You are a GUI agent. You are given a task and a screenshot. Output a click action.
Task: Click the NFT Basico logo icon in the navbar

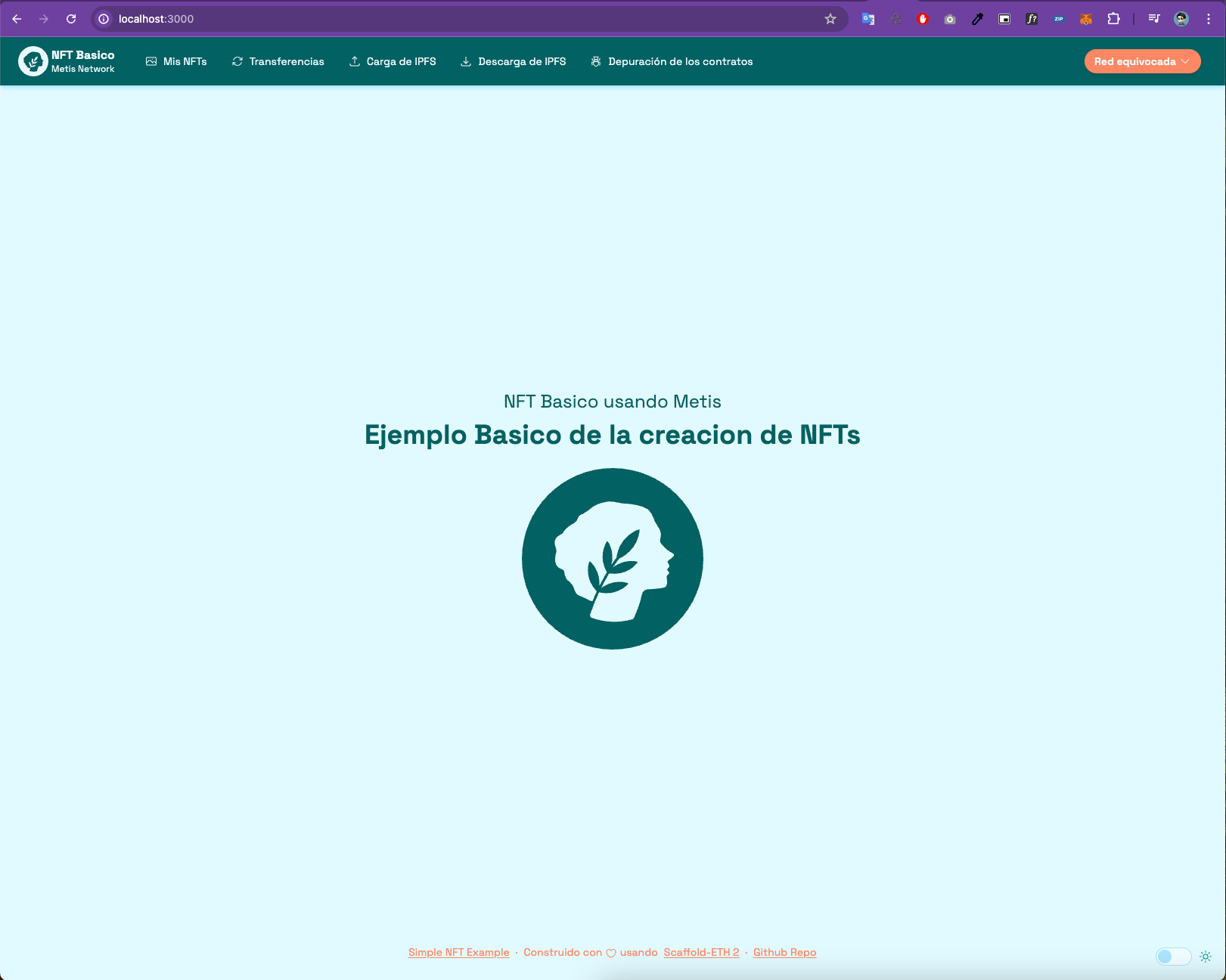click(33, 61)
